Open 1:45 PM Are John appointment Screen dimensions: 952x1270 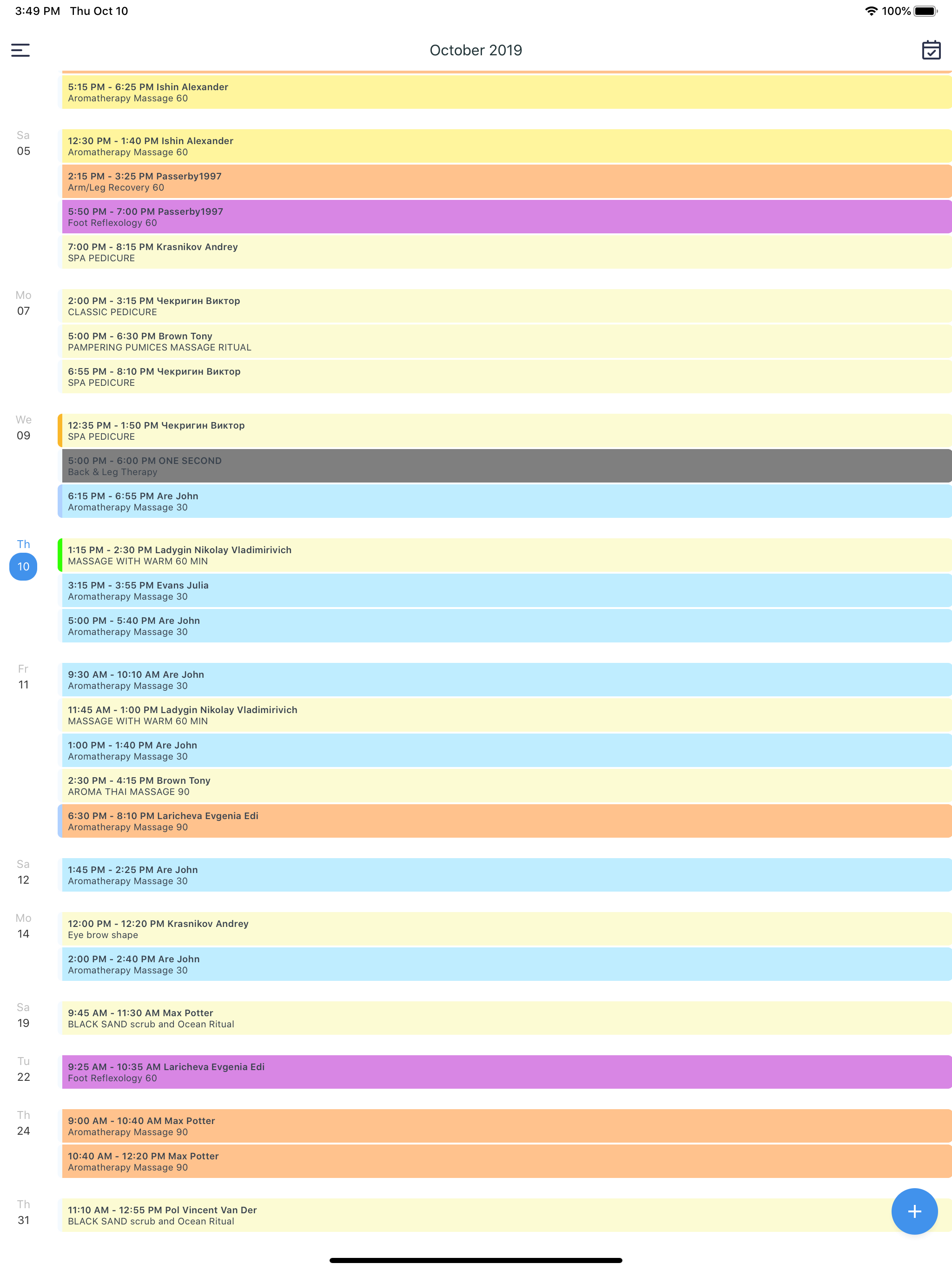point(505,875)
